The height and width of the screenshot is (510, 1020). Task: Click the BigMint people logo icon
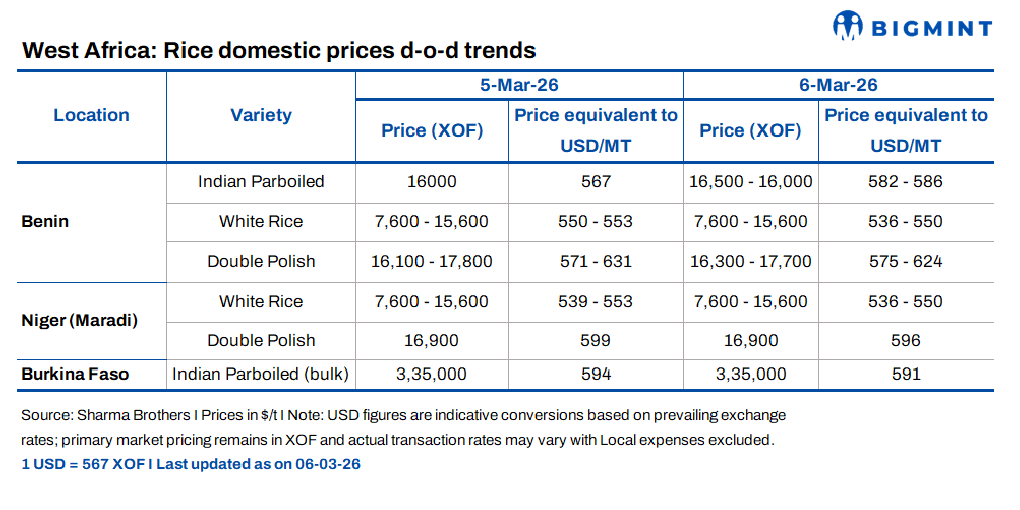[x=847, y=25]
